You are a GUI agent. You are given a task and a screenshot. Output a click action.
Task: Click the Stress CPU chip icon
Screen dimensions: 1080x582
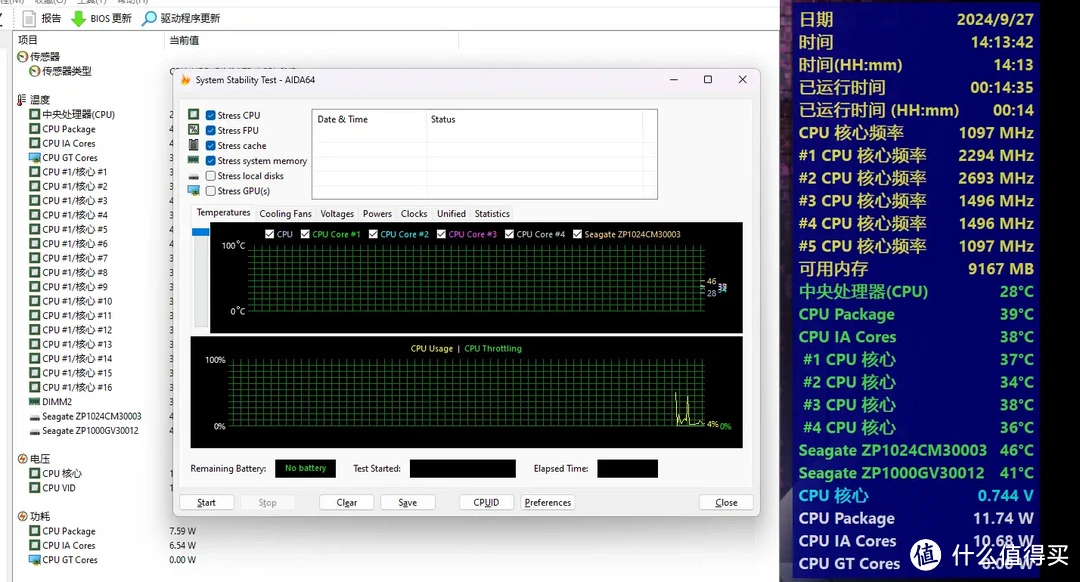point(194,114)
